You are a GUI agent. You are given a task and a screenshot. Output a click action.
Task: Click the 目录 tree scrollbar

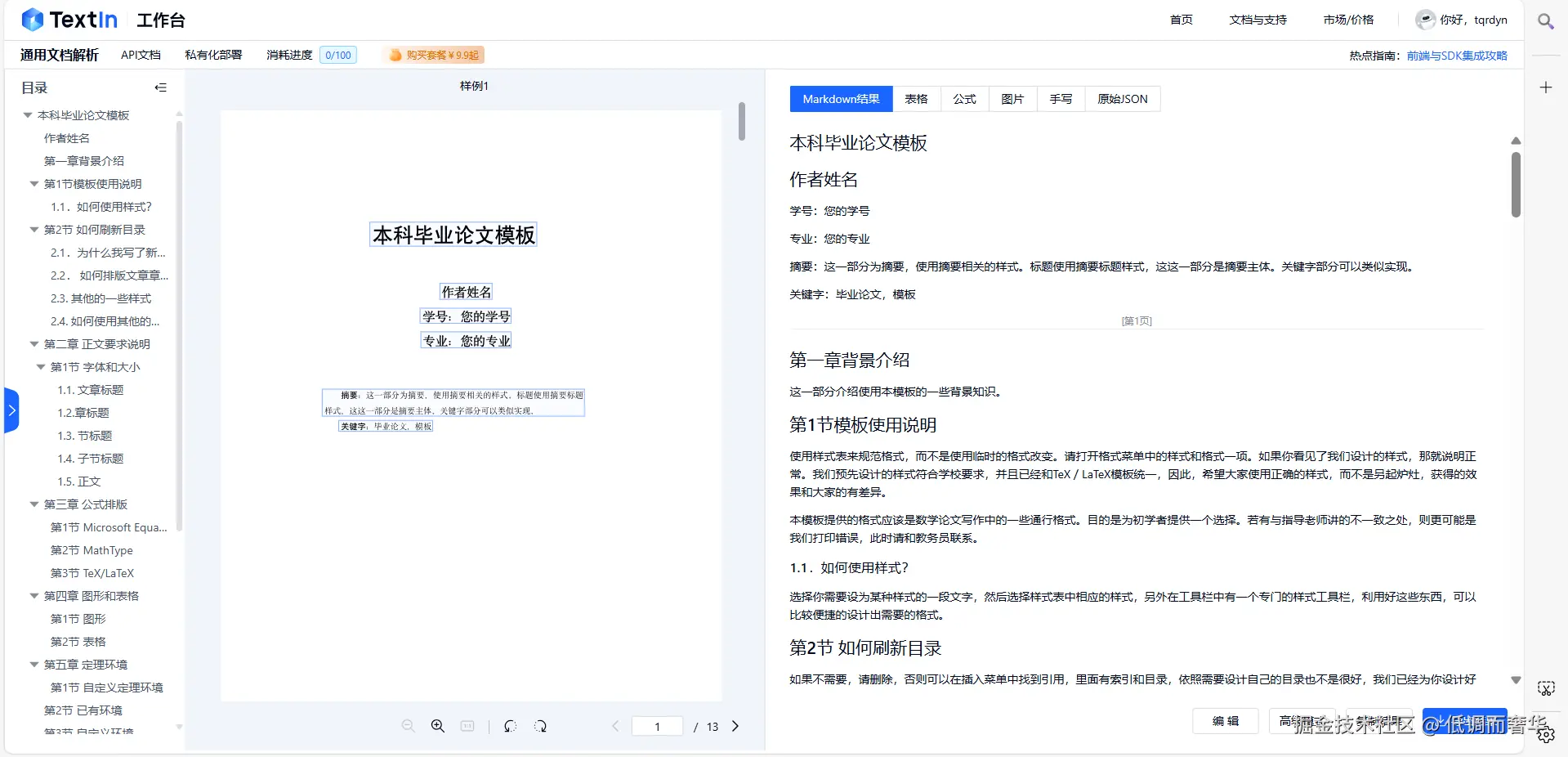pyautogui.click(x=179, y=325)
